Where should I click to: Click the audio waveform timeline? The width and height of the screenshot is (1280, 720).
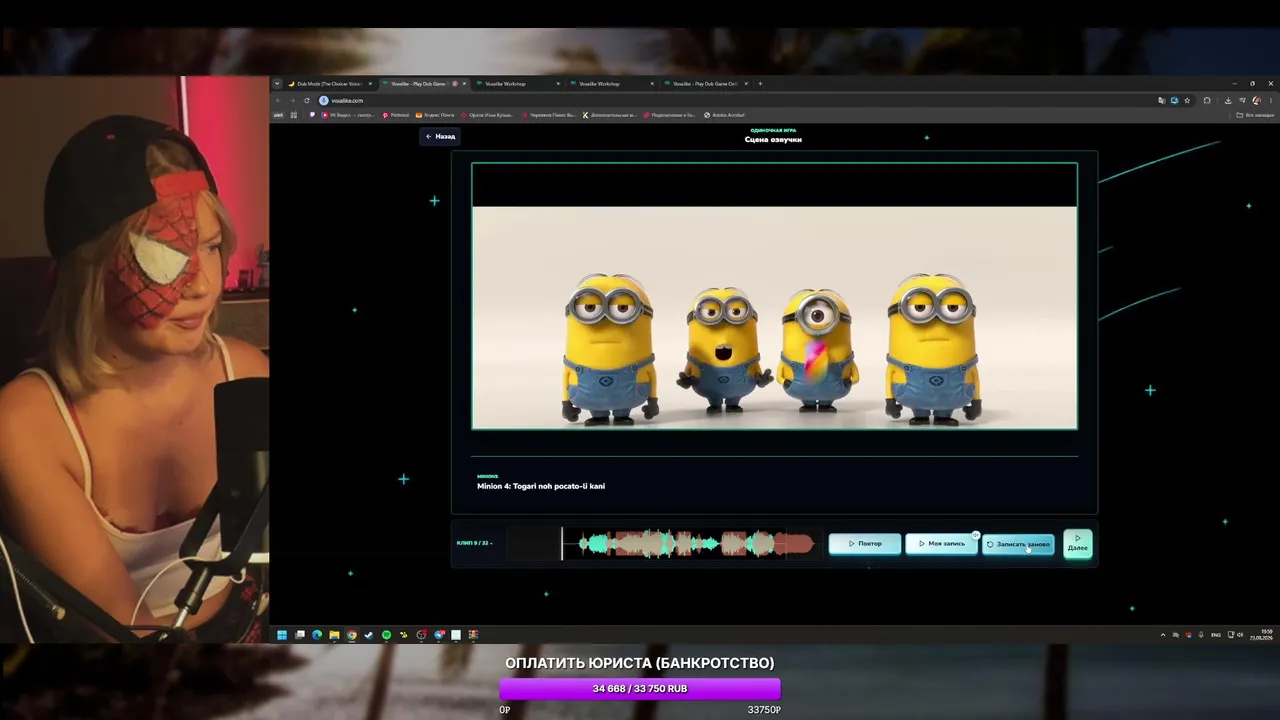(x=663, y=544)
